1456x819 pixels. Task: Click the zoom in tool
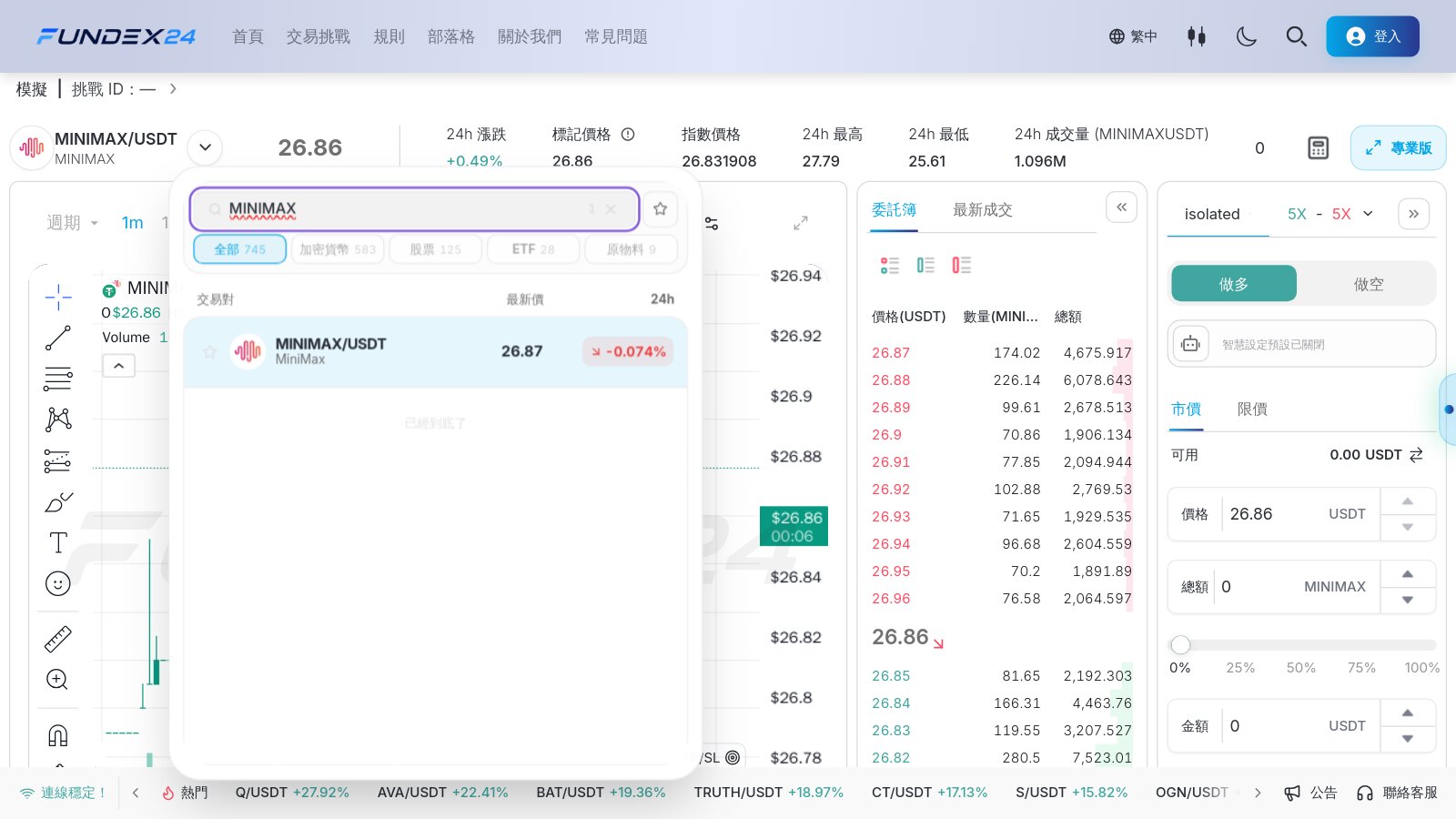tap(57, 680)
